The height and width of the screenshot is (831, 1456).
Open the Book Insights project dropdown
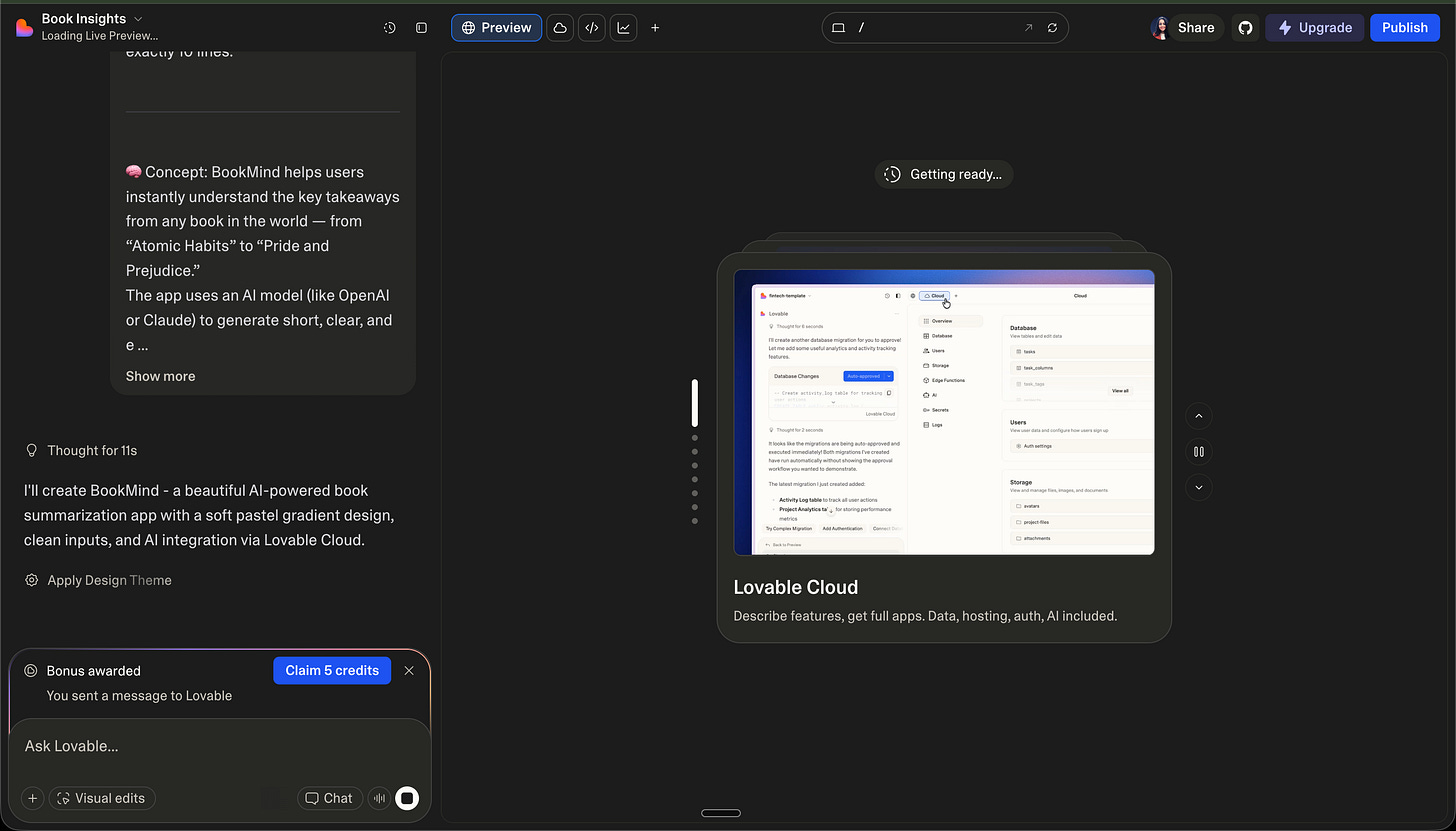point(92,18)
